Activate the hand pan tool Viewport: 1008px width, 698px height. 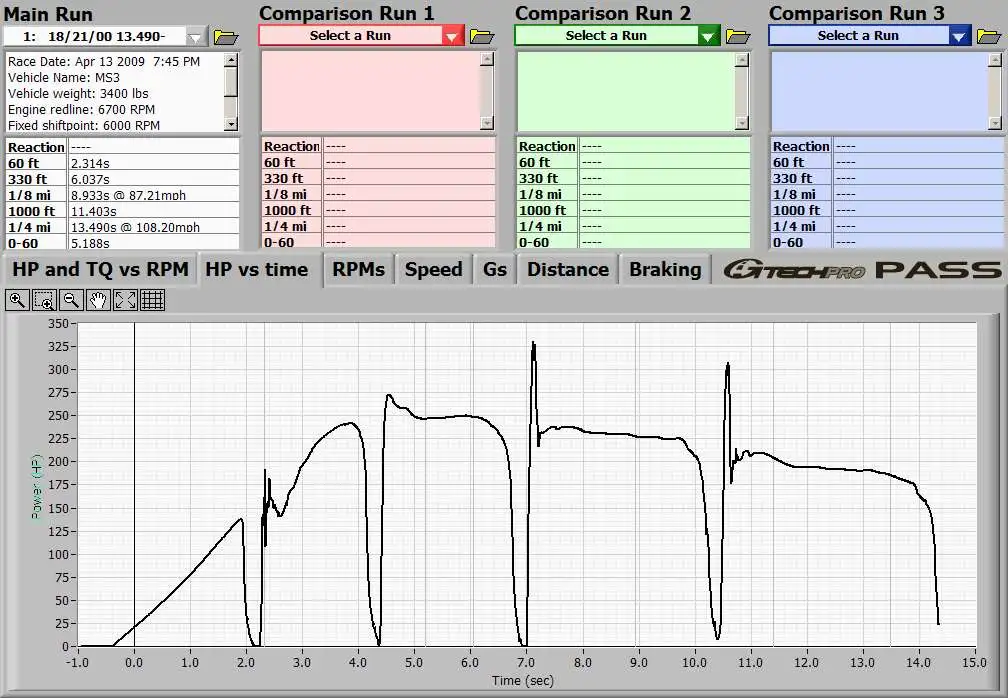pos(98,300)
